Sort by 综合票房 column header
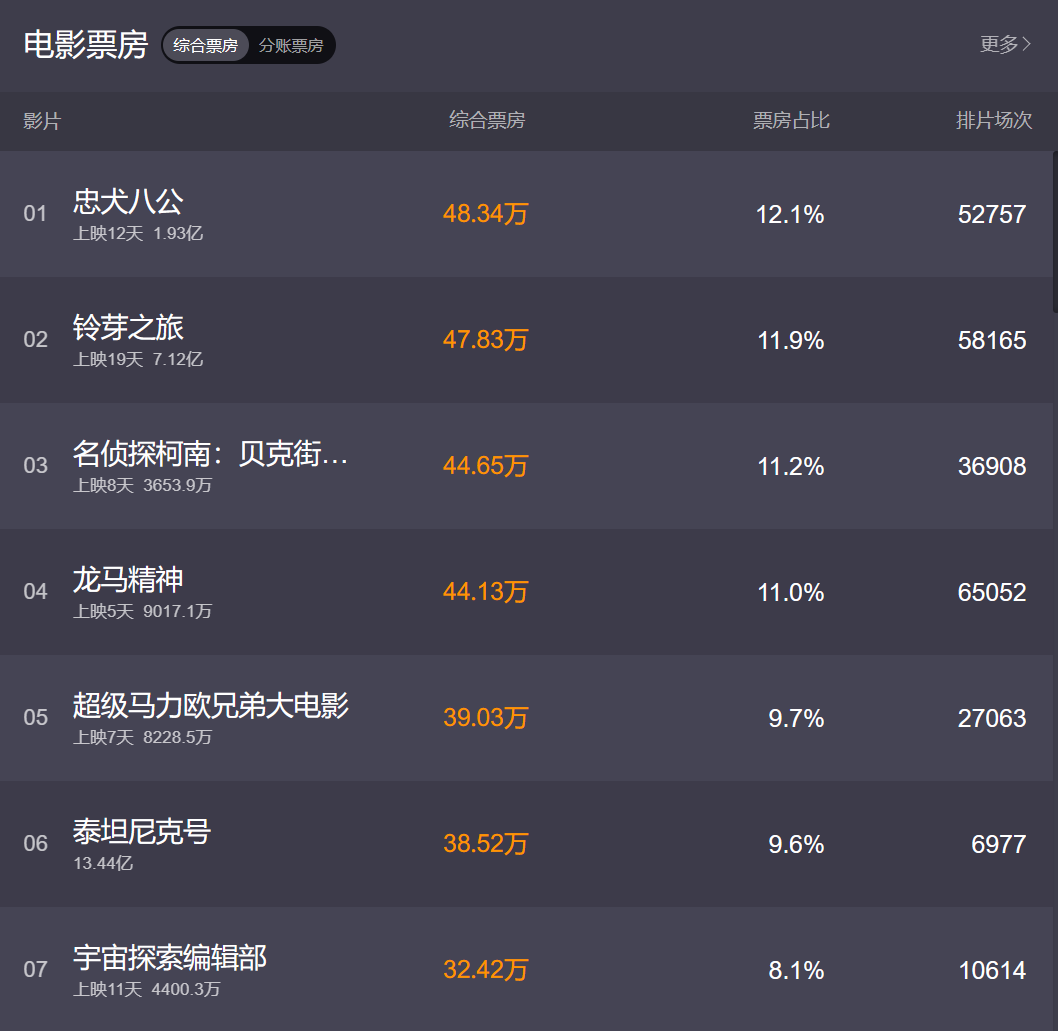Image resolution: width=1058 pixels, height=1031 pixels. pyautogui.click(x=487, y=121)
